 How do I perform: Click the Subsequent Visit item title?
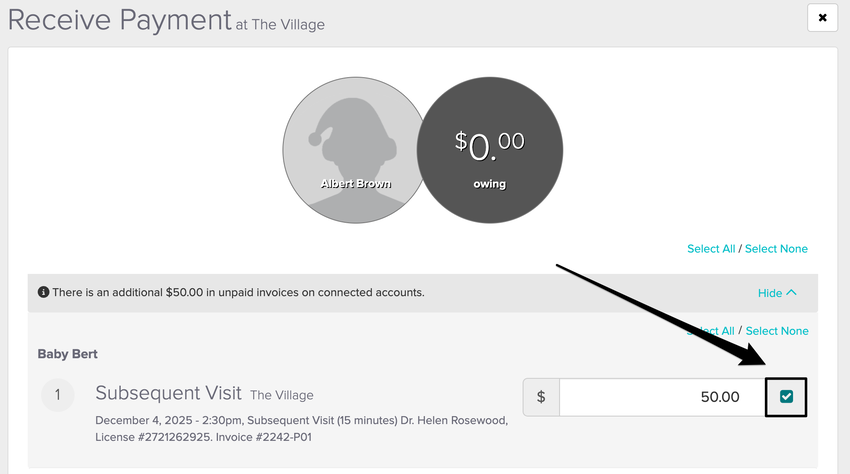[x=167, y=394]
